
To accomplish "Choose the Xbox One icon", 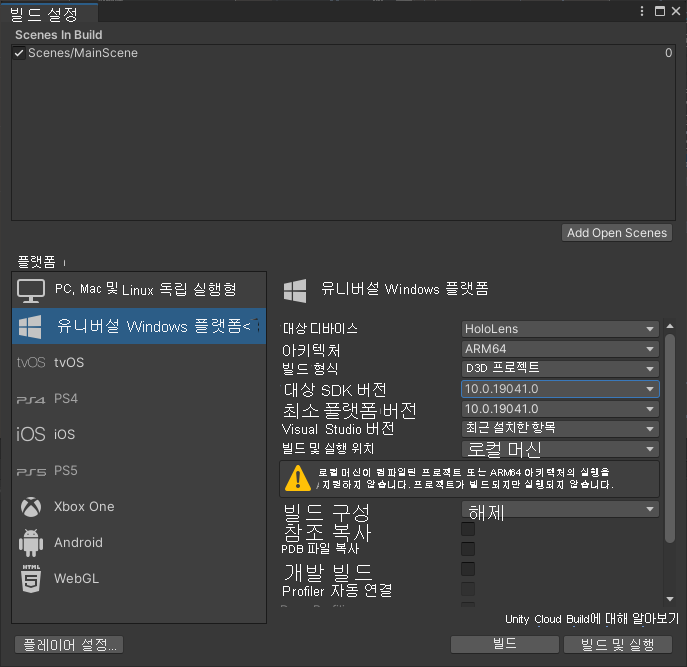I will [31, 507].
